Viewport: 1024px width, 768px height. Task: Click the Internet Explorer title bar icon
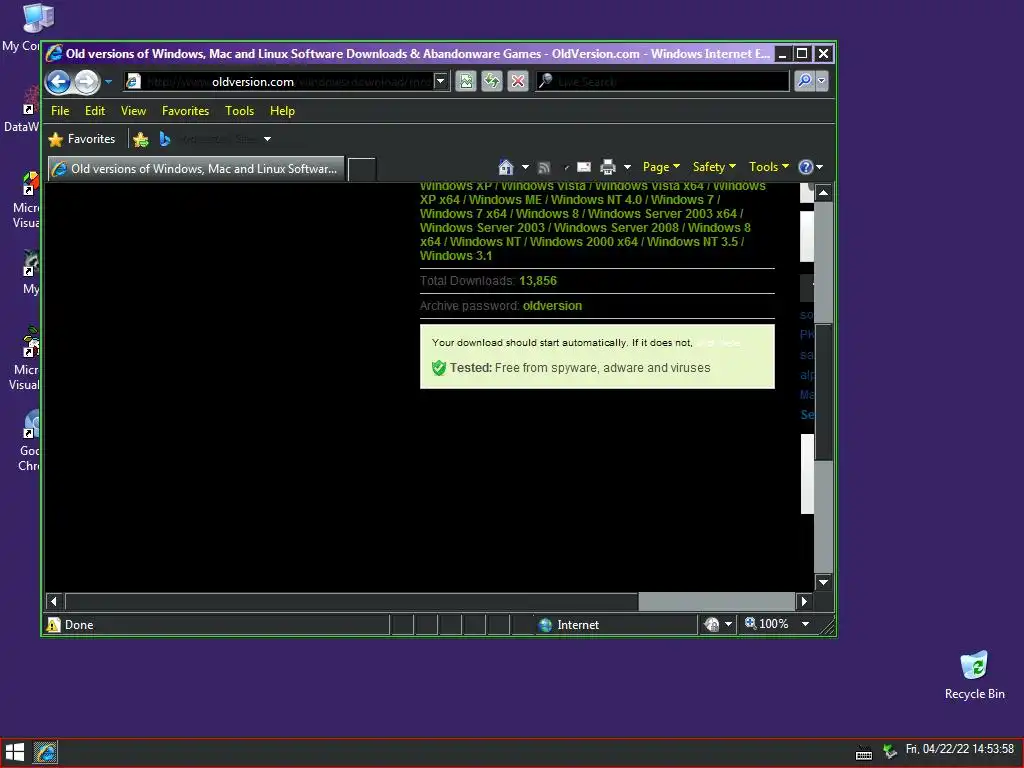pyautogui.click(x=54, y=54)
